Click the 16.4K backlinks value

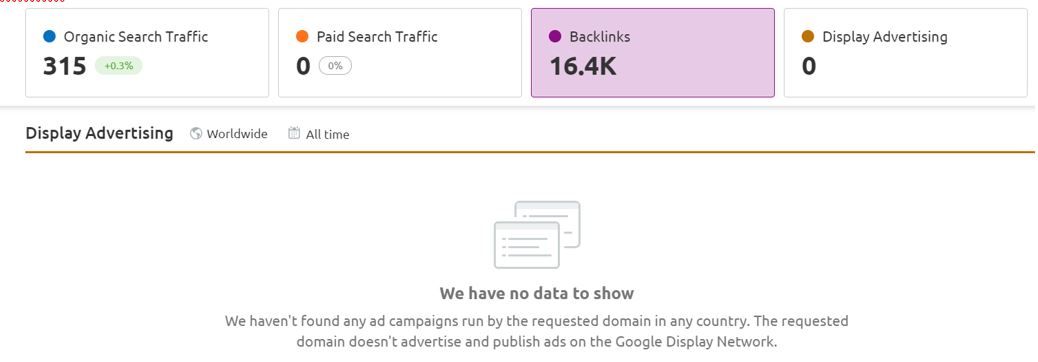point(583,66)
